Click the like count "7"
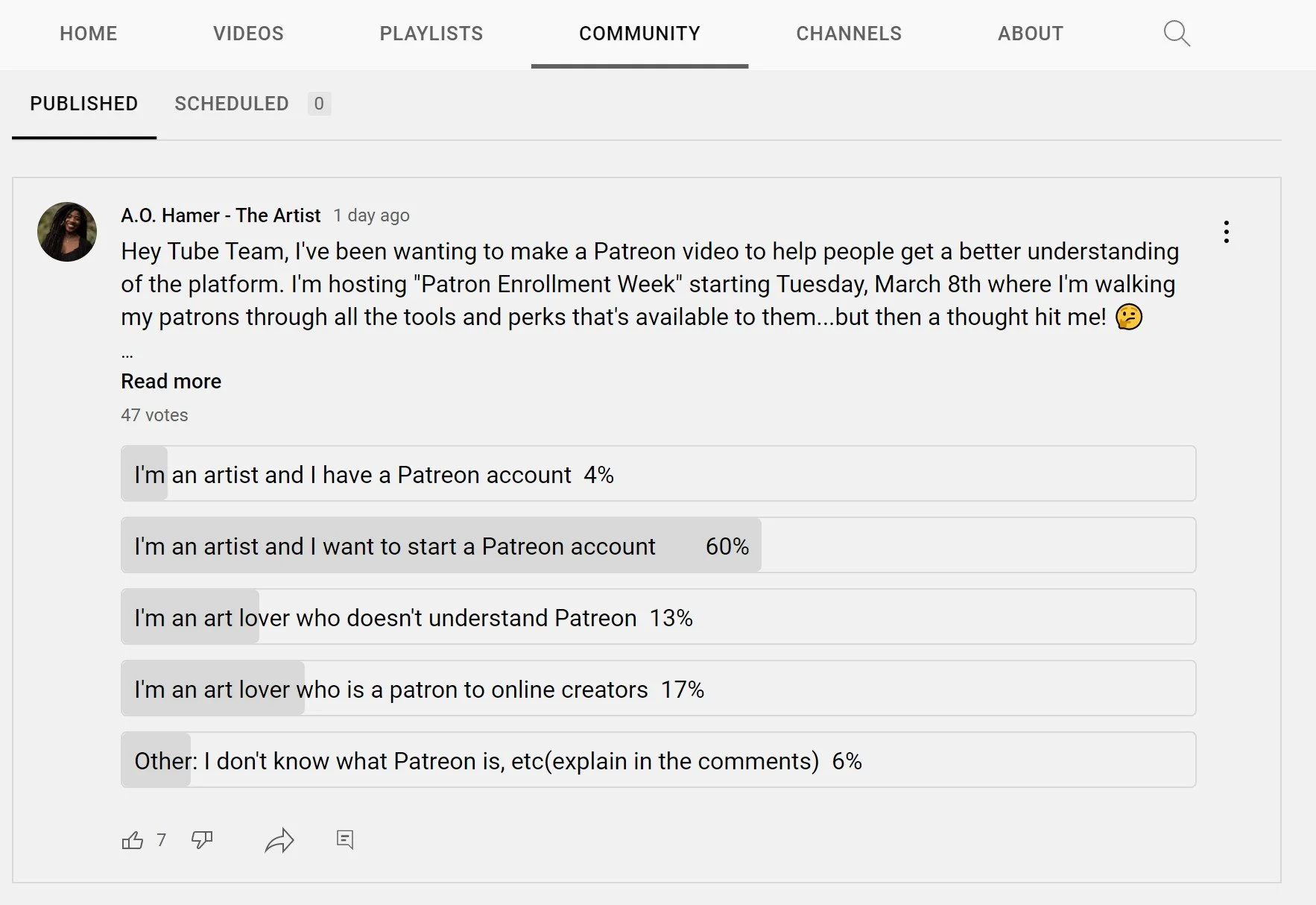Image resolution: width=1316 pixels, height=905 pixels. [161, 840]
